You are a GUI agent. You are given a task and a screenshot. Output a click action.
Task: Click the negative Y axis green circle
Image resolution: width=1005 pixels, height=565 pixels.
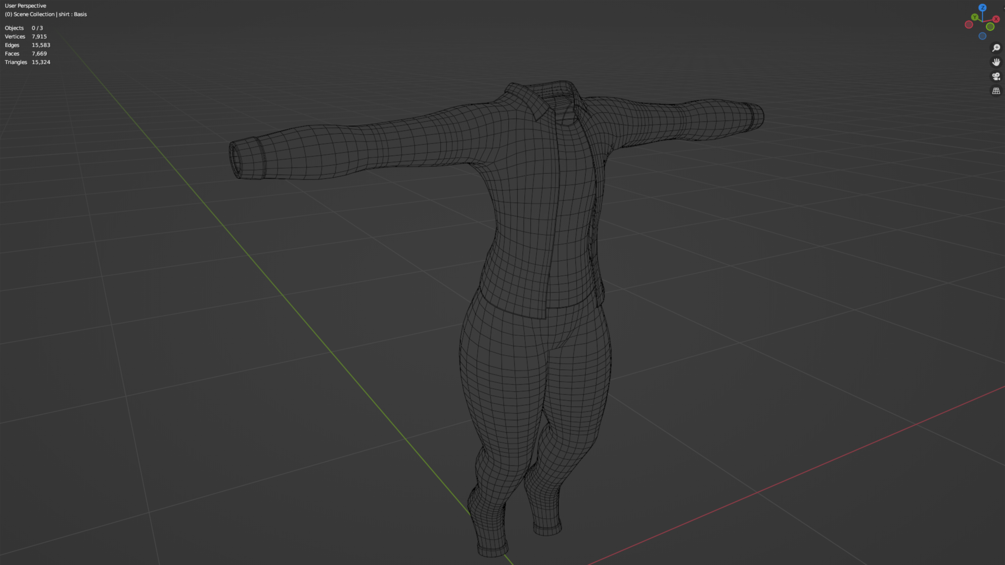tap(990, 26)
